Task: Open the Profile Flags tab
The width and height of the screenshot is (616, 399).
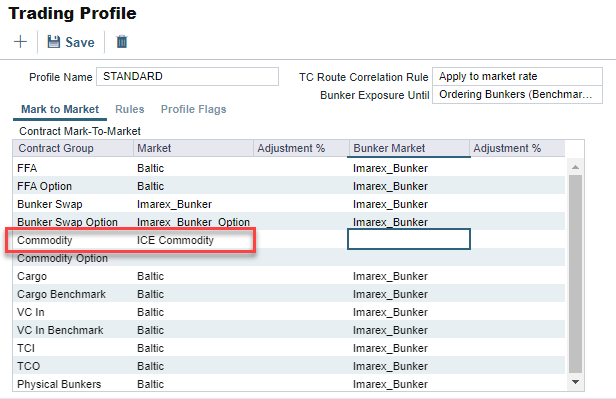Action: click(193, 109)
